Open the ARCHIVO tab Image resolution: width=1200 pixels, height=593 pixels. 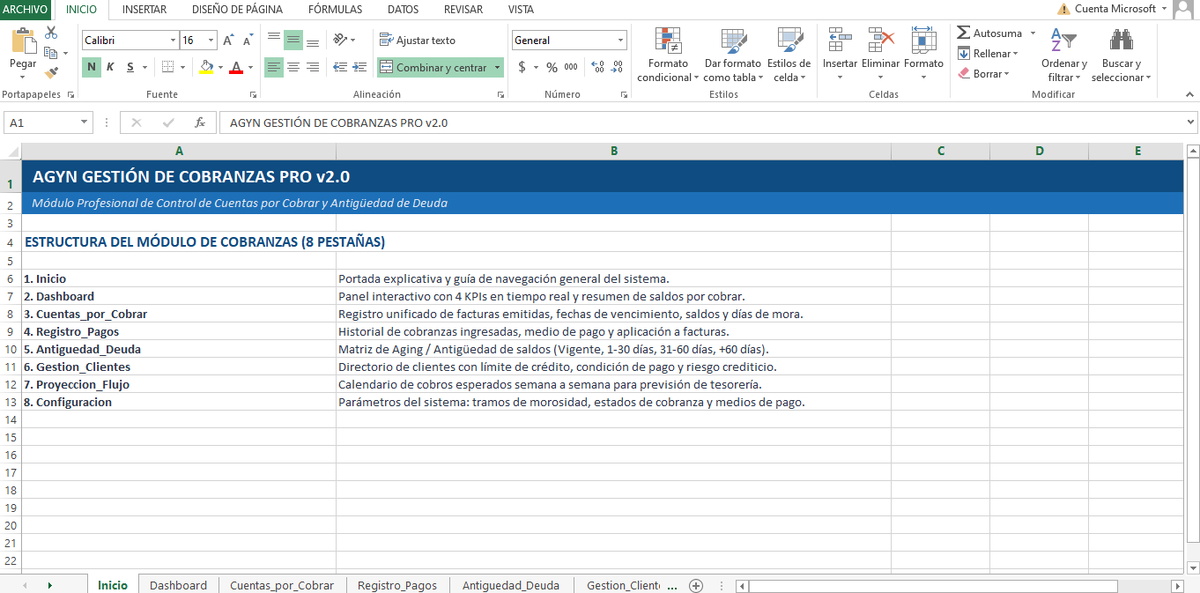[x=25, y=9]
